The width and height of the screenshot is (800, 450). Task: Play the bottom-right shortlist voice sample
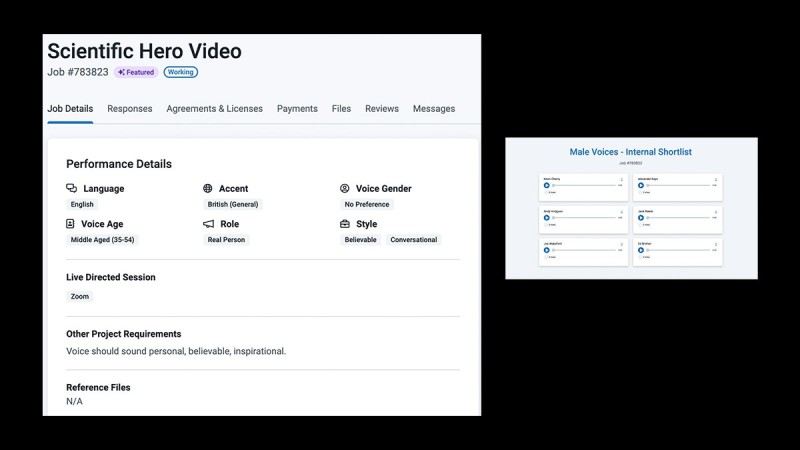tap(641, 250)
